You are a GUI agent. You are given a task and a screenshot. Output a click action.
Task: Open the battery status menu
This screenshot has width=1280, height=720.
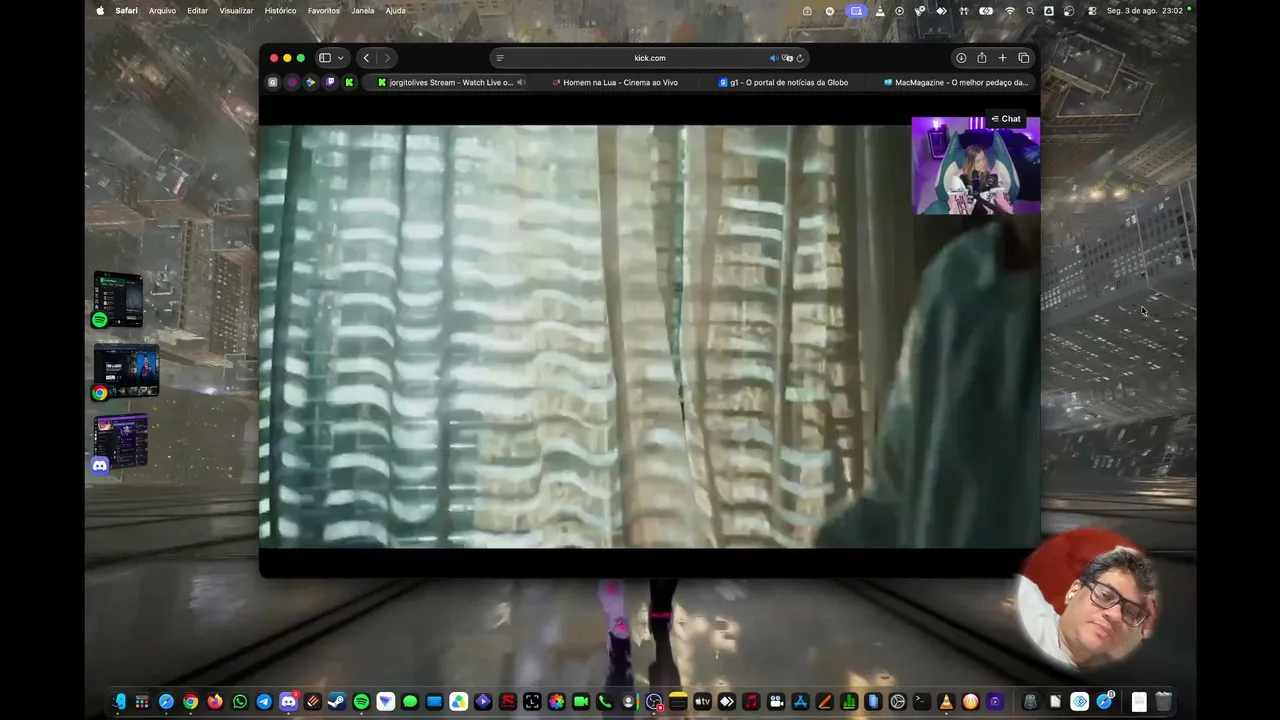click(x=986, y=11)
